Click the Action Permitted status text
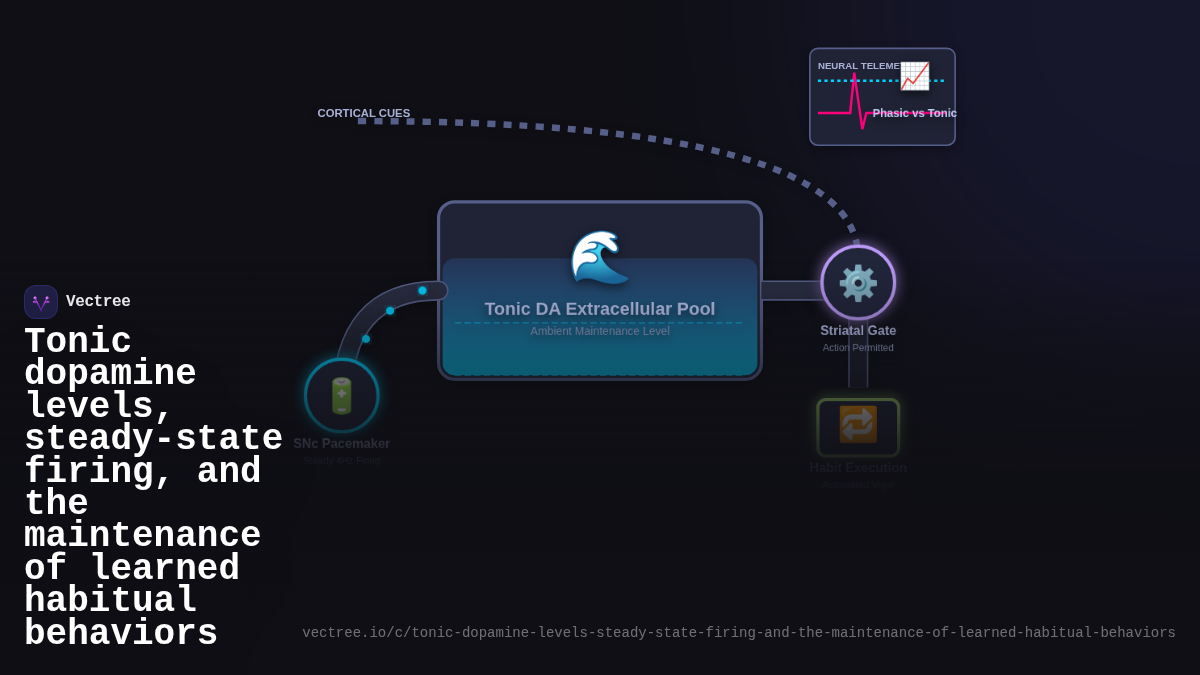Image resolution: width=1200 pixels, height=675 pixels. pyautogui.click(x=858, y=348)
